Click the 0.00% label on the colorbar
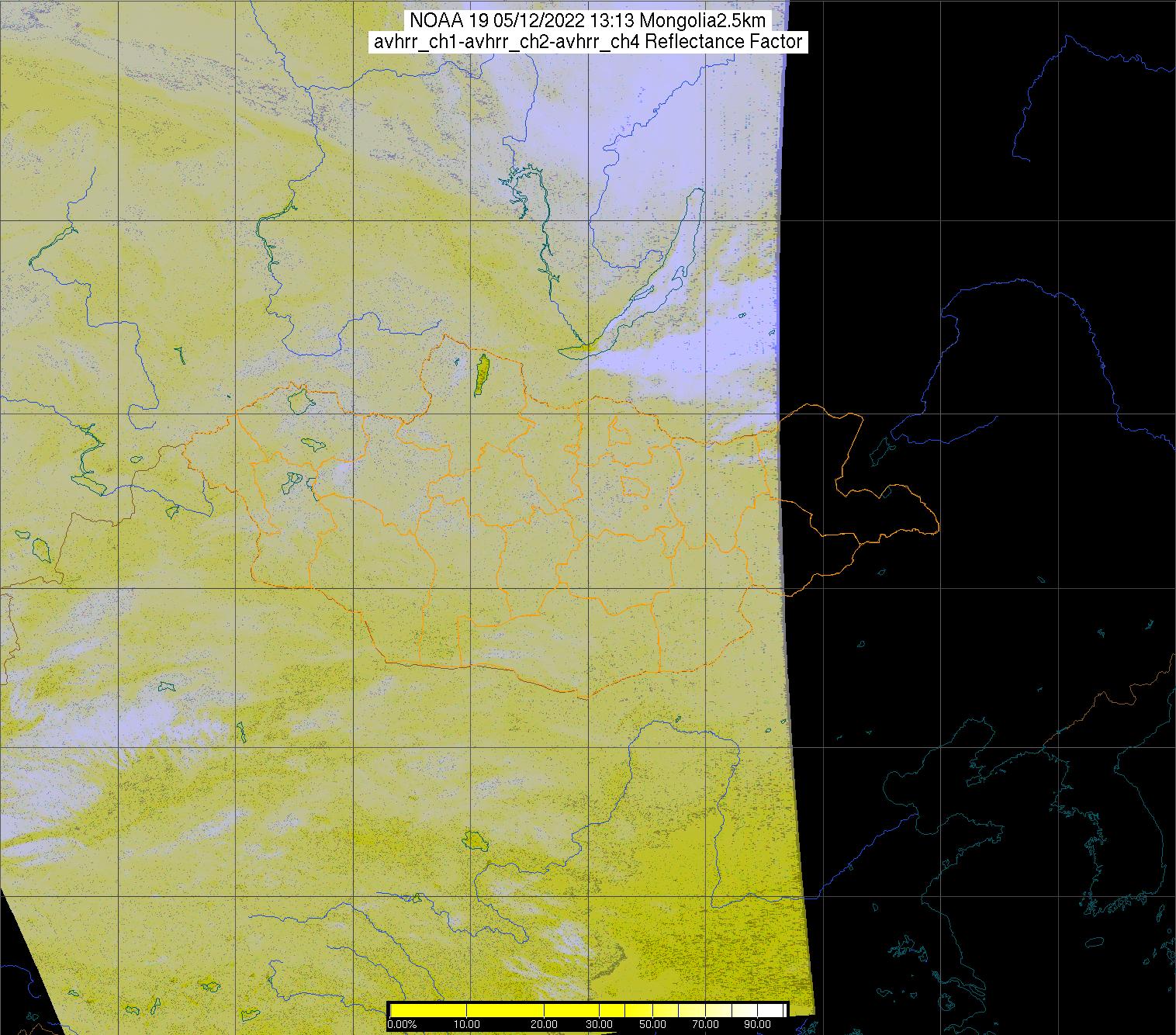This screenshot has width=1176, height=1035. [x=401, y=1025]
